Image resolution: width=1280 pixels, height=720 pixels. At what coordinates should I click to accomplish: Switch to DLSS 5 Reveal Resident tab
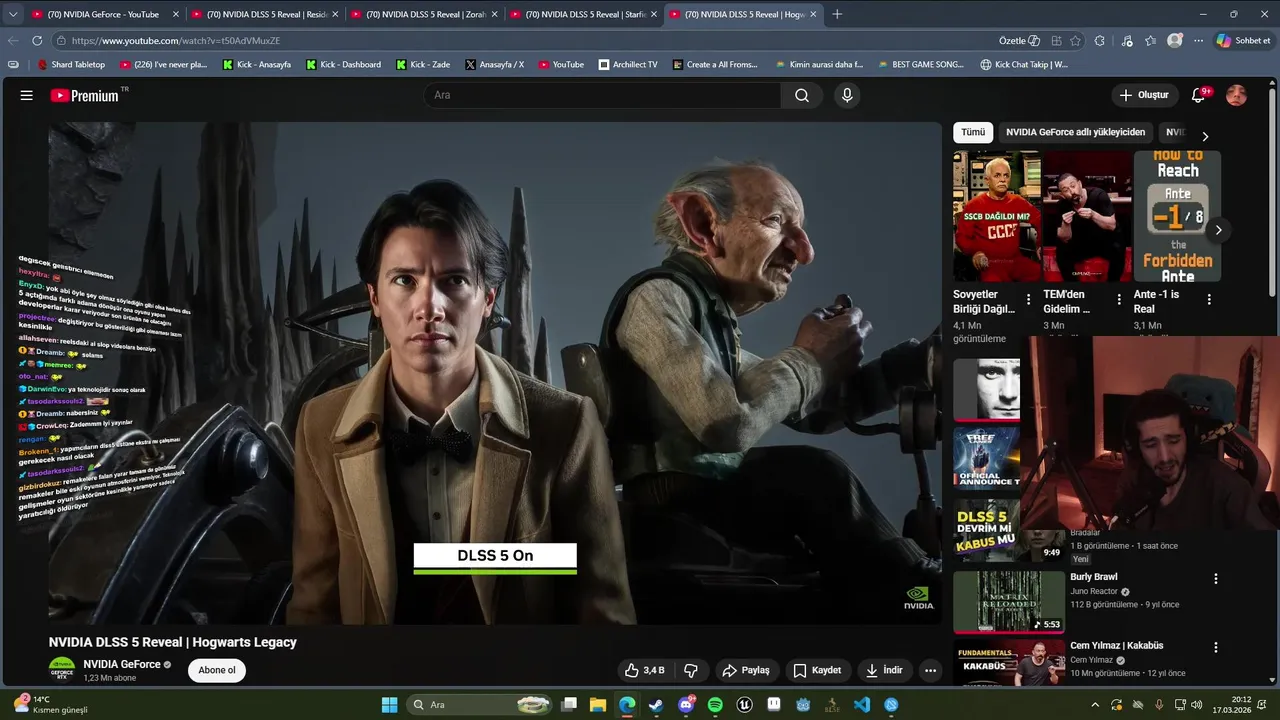point(264,14)
